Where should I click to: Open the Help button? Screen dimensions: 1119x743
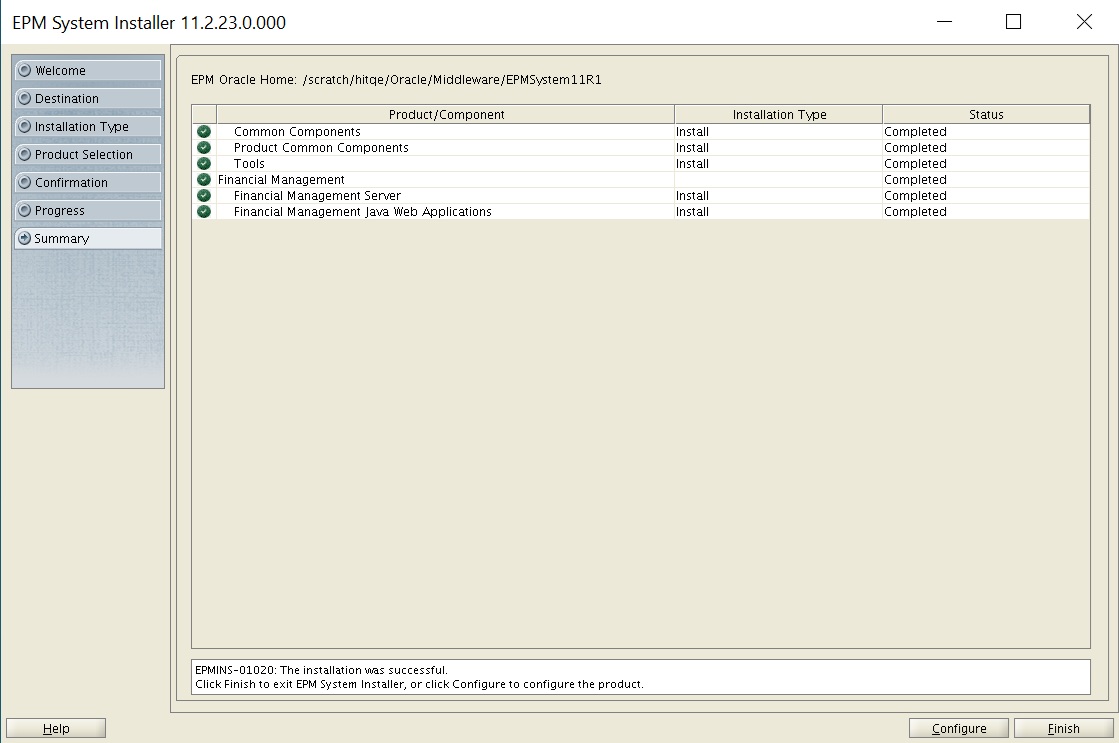click(x=56, y=728)
